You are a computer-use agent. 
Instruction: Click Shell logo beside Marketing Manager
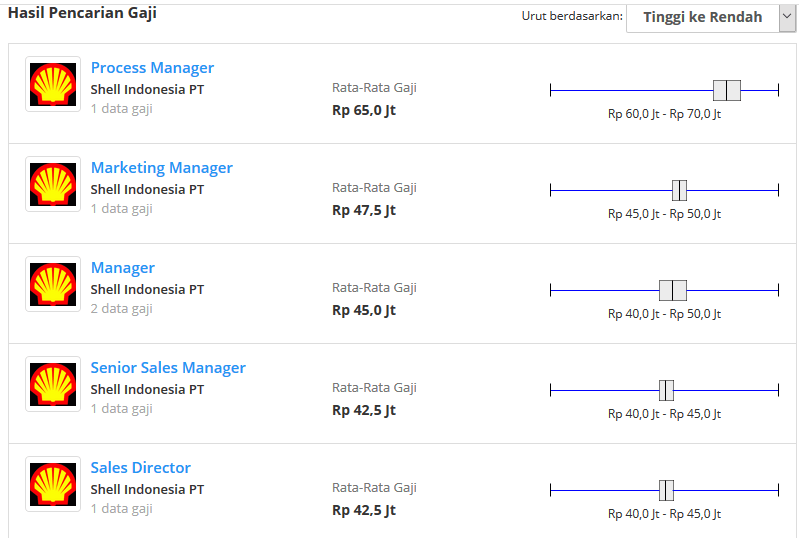53,184
